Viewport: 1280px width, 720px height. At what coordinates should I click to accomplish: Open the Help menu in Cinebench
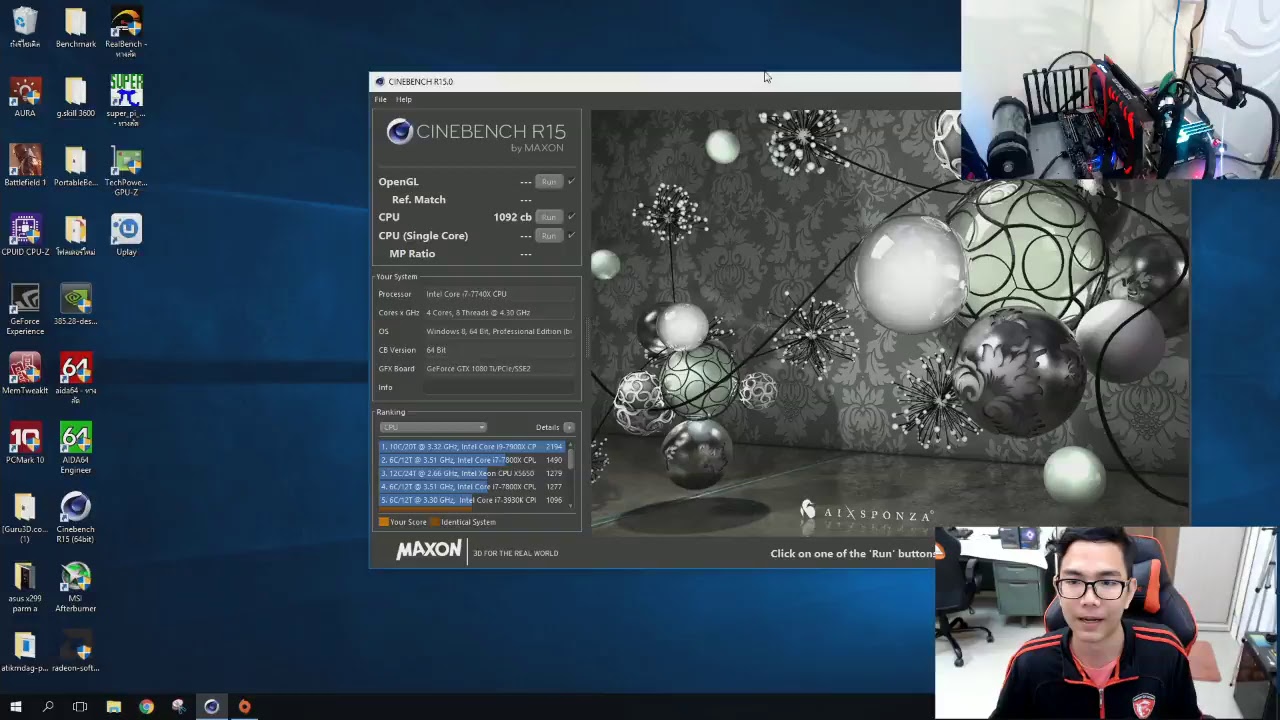[x=403, y=99]
